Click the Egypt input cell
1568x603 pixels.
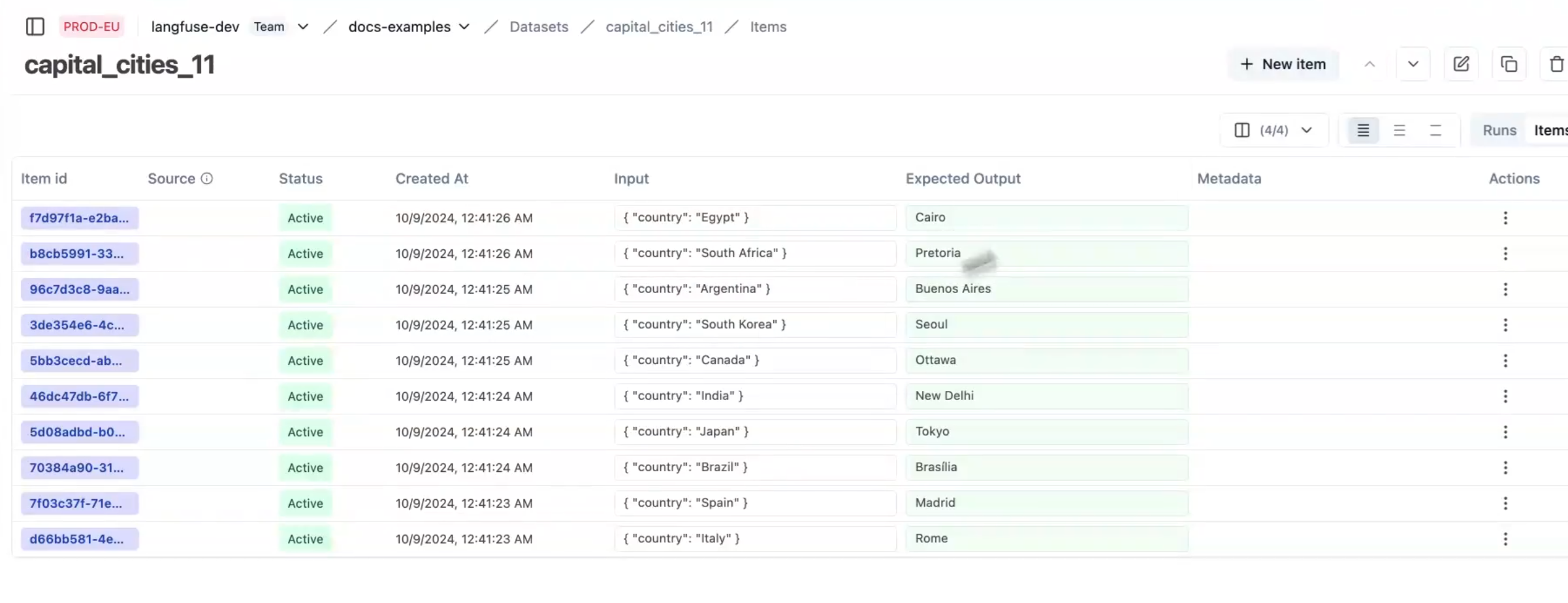point(755,218)
